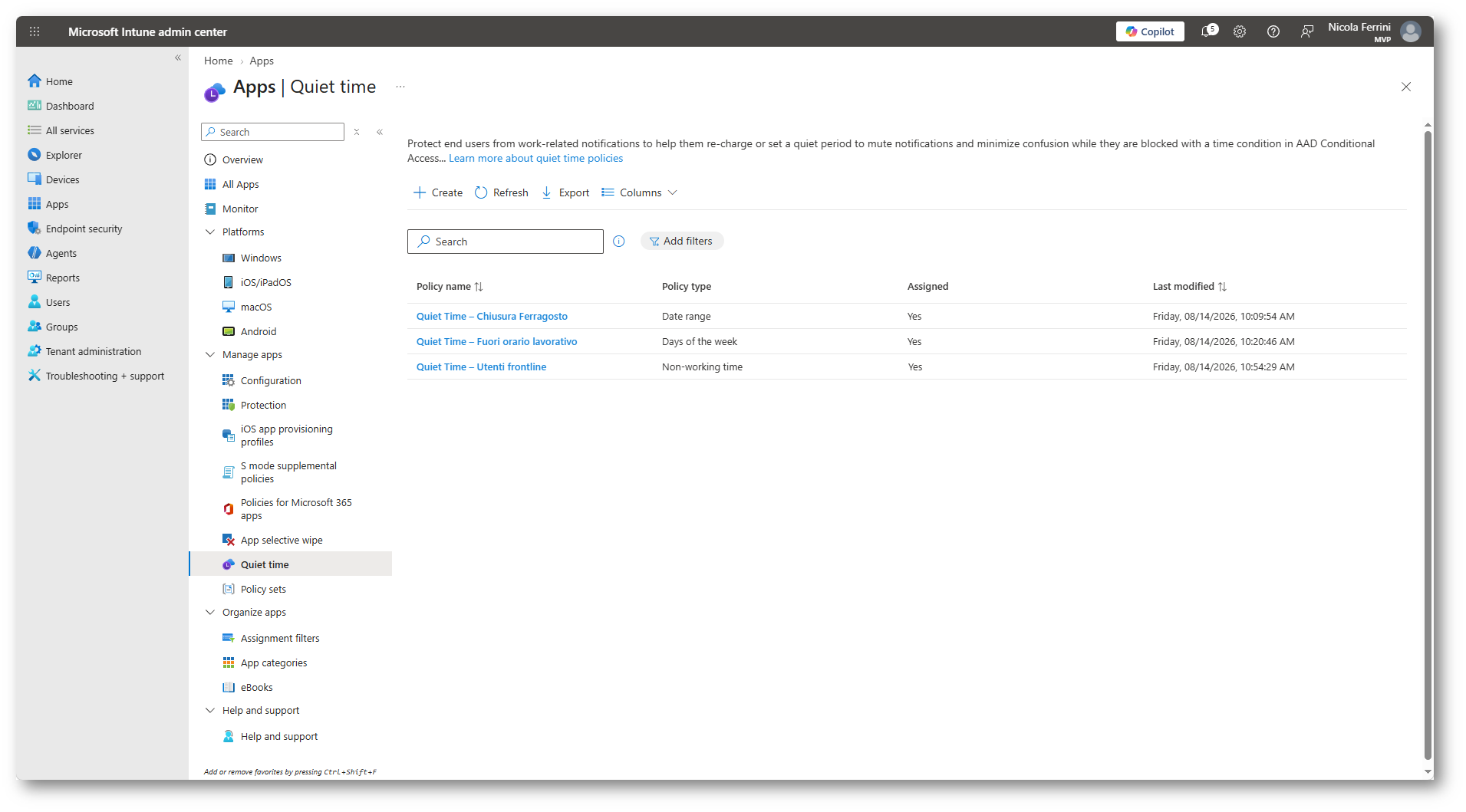Click the App selective wipe icon
Screen dimensions: 1466x812
point(229,540)
